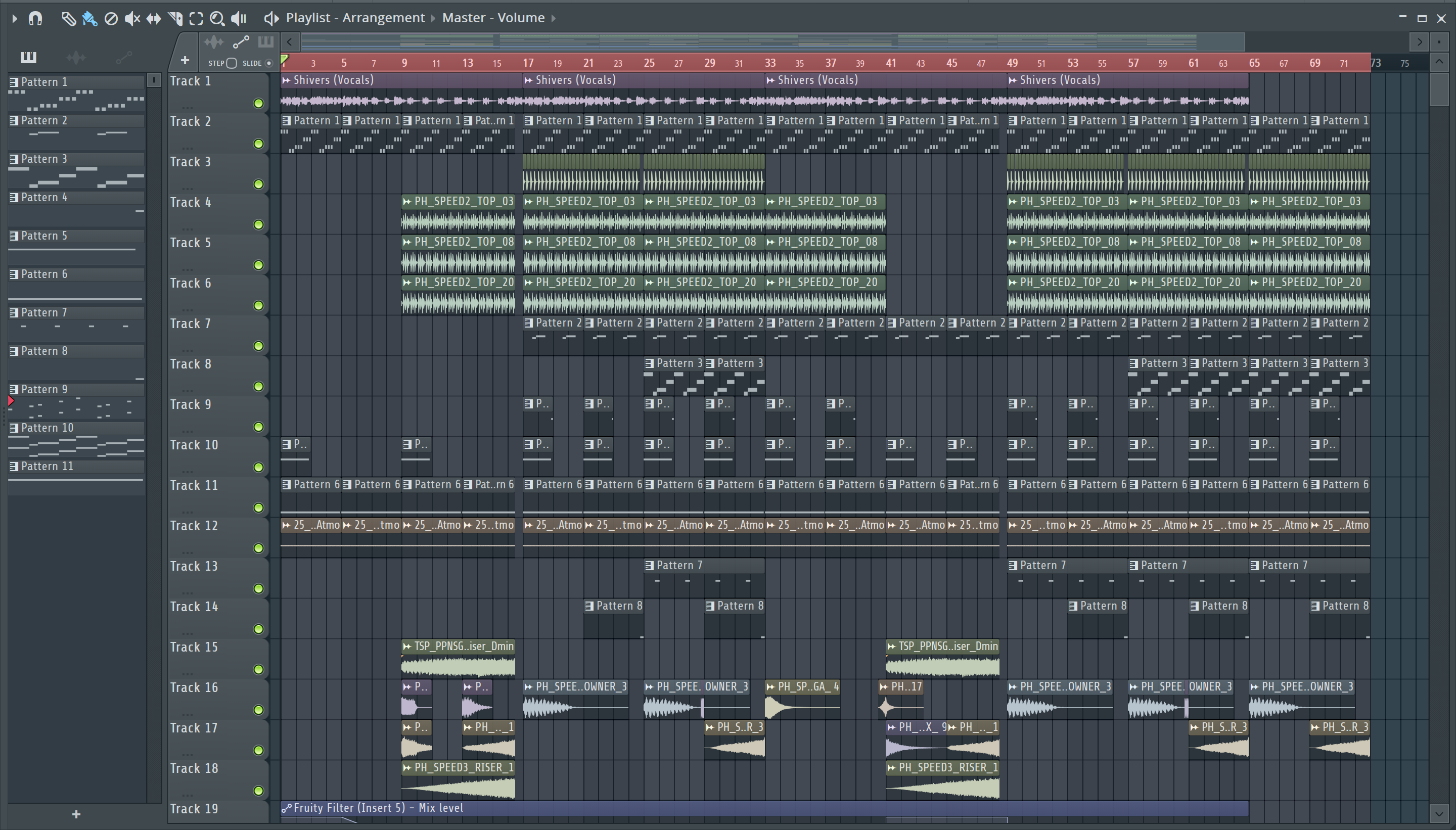The image size is (1456, 830).
Task: Select first PH_SPEED2_TOP_03 clip on Track 4
Action: point(459,214)
